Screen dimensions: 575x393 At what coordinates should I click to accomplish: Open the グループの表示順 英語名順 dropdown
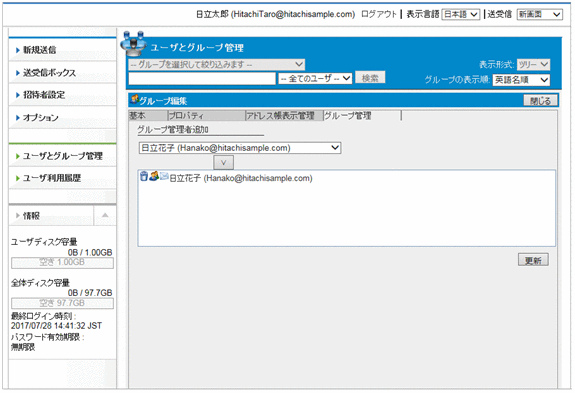coord(521,80)
